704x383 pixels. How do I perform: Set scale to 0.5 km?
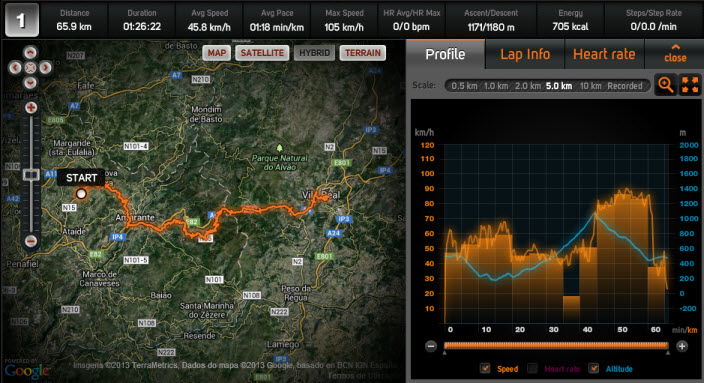coord(464,86)
